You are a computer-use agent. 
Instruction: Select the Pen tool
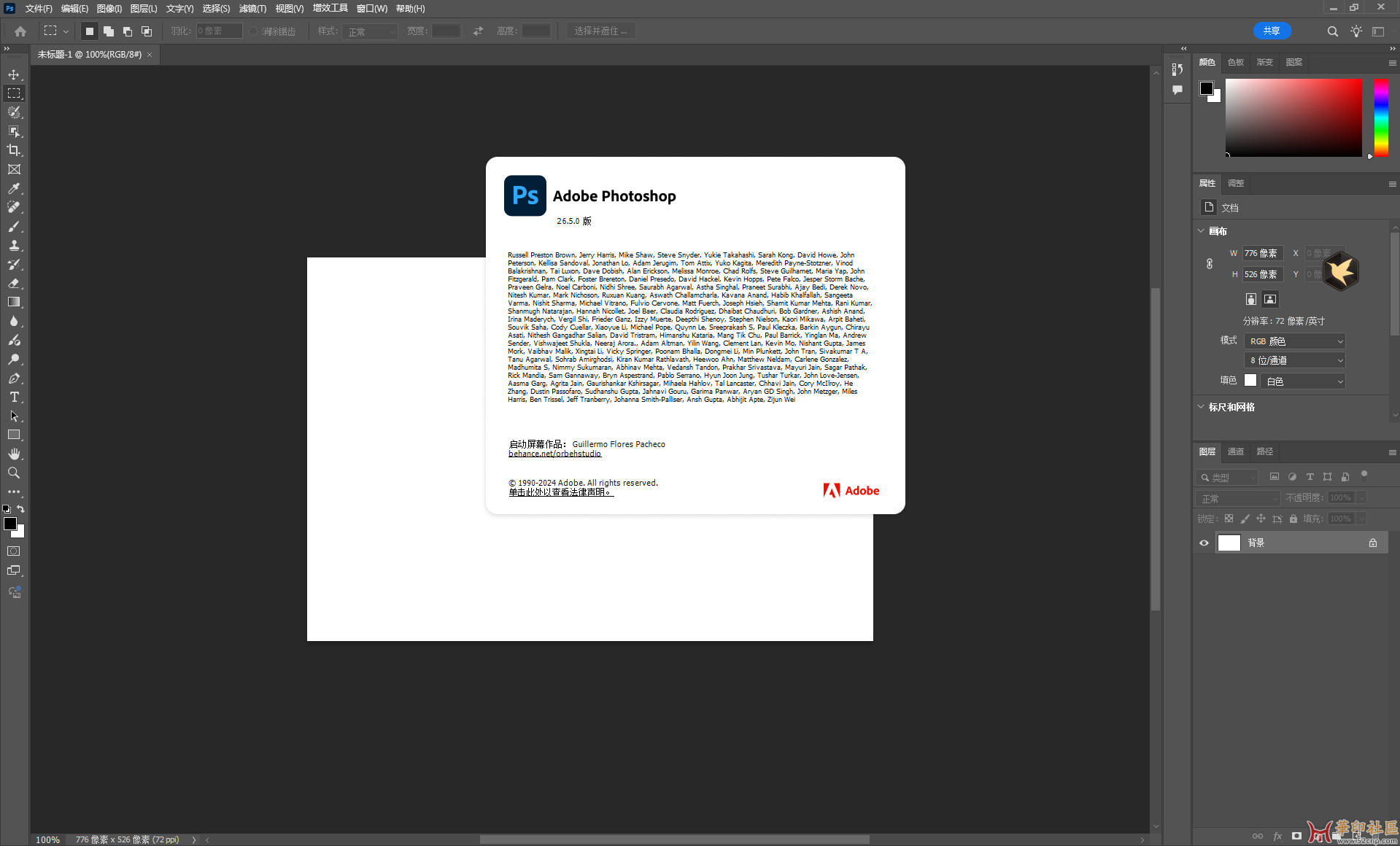(14, 378)
